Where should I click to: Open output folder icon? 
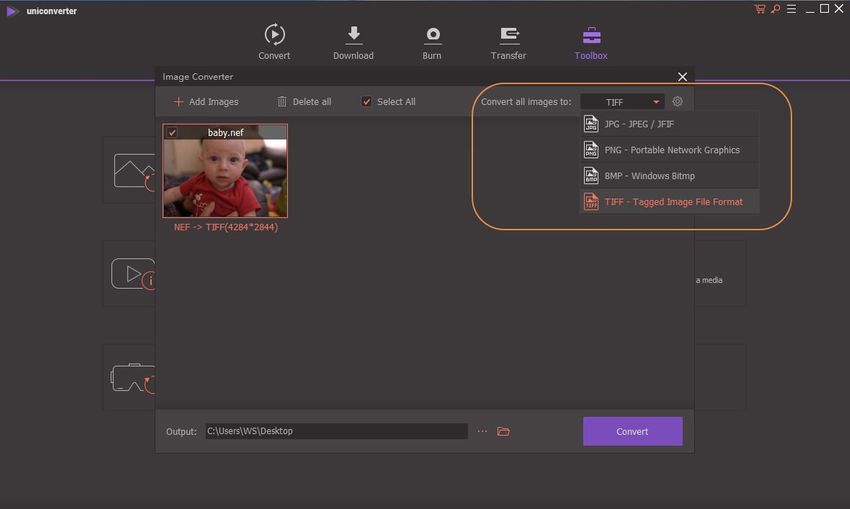504,431
